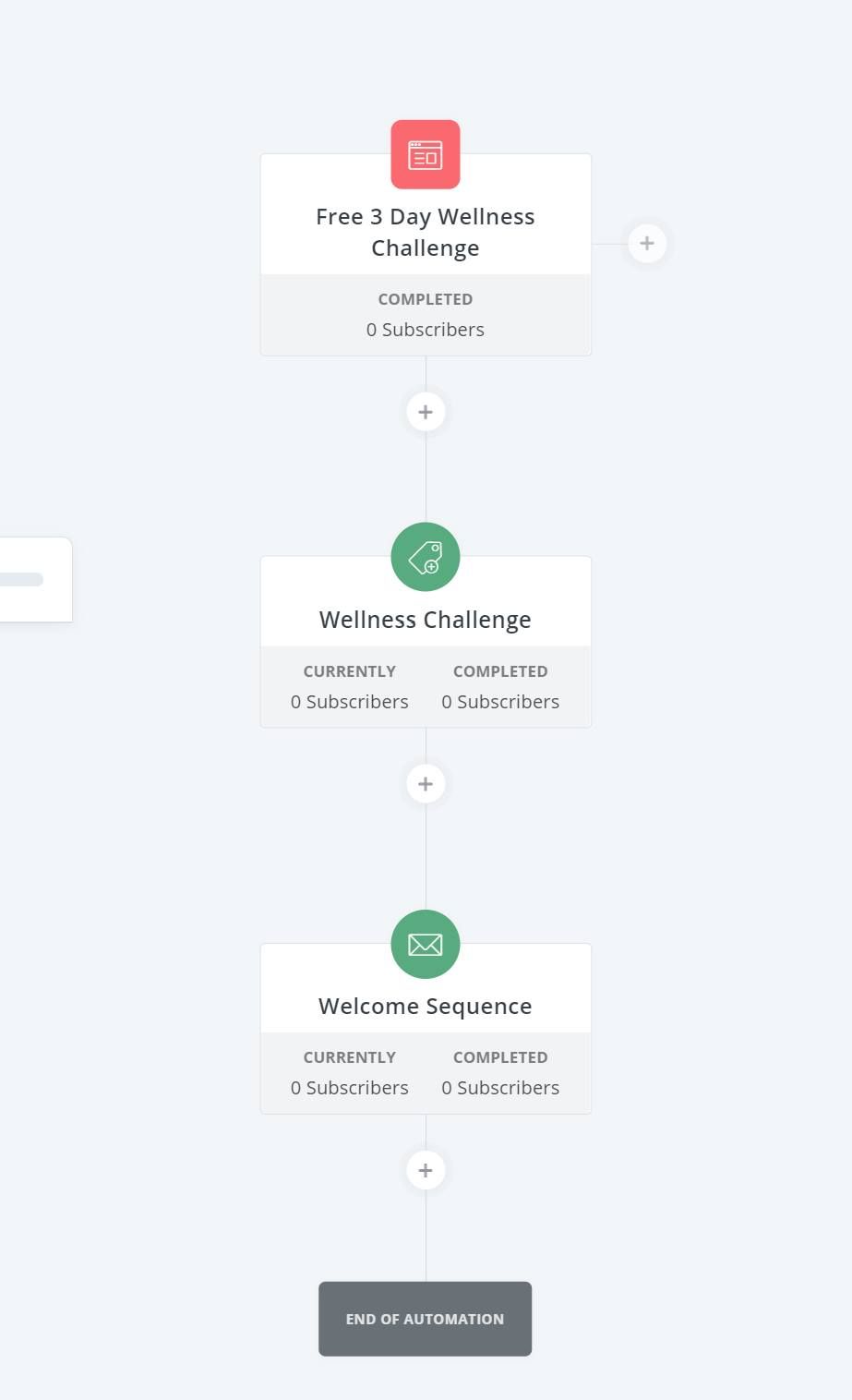Viewport: 852px width, 1400px height.
Task: View COMPLETED subscribers in Wellness Challenge node
Action: (500, 702)
